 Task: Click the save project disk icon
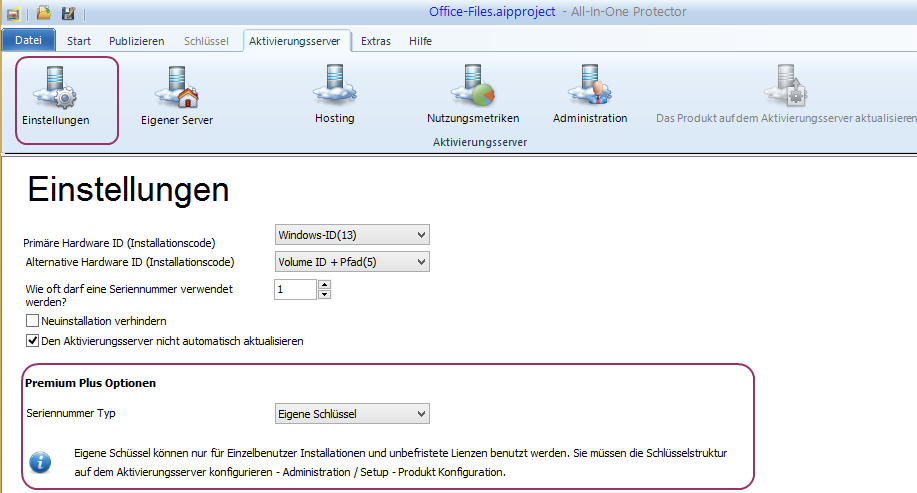(68, 13)
